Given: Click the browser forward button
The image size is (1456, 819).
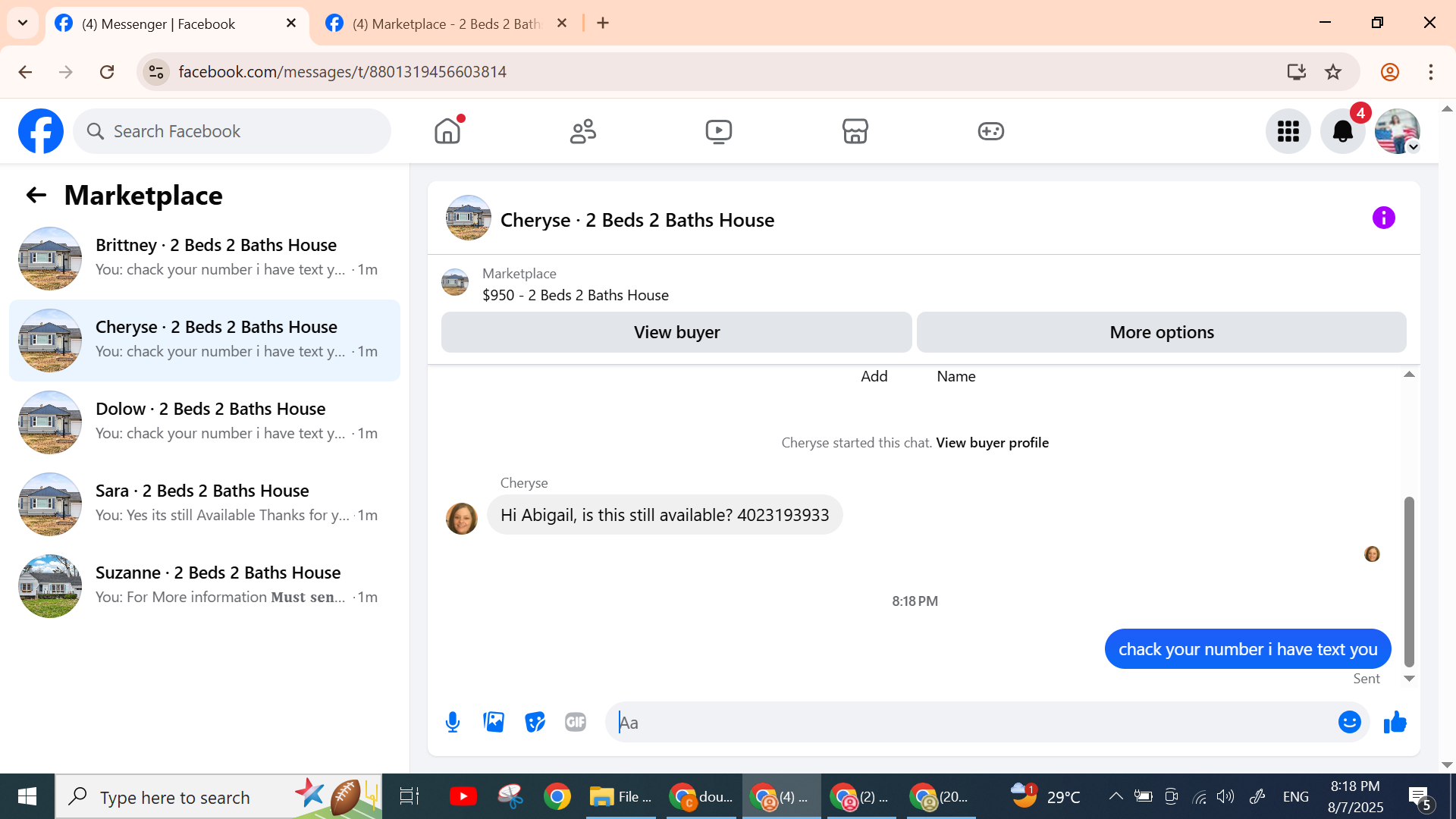Looking at the screenshot, I should [x=66, y=72].
